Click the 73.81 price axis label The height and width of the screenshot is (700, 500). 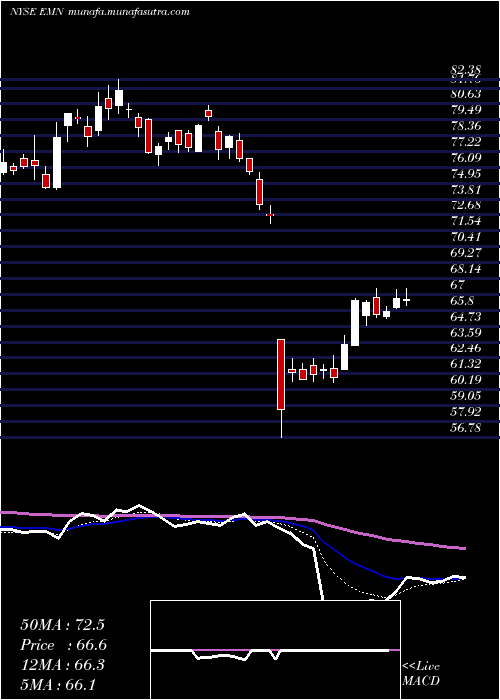[466, 189]
